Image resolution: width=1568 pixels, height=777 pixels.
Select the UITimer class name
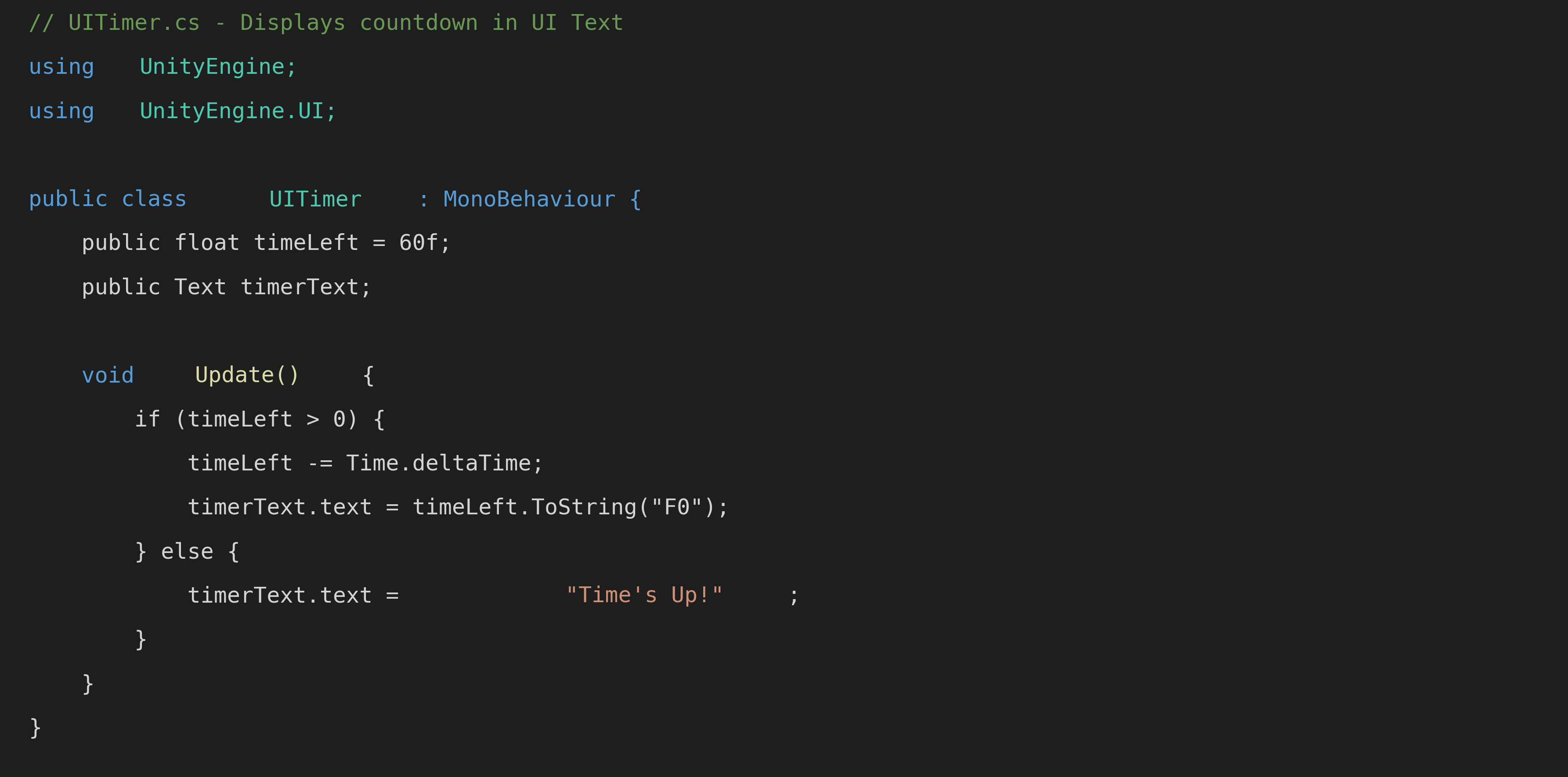(x=315, y=199)
